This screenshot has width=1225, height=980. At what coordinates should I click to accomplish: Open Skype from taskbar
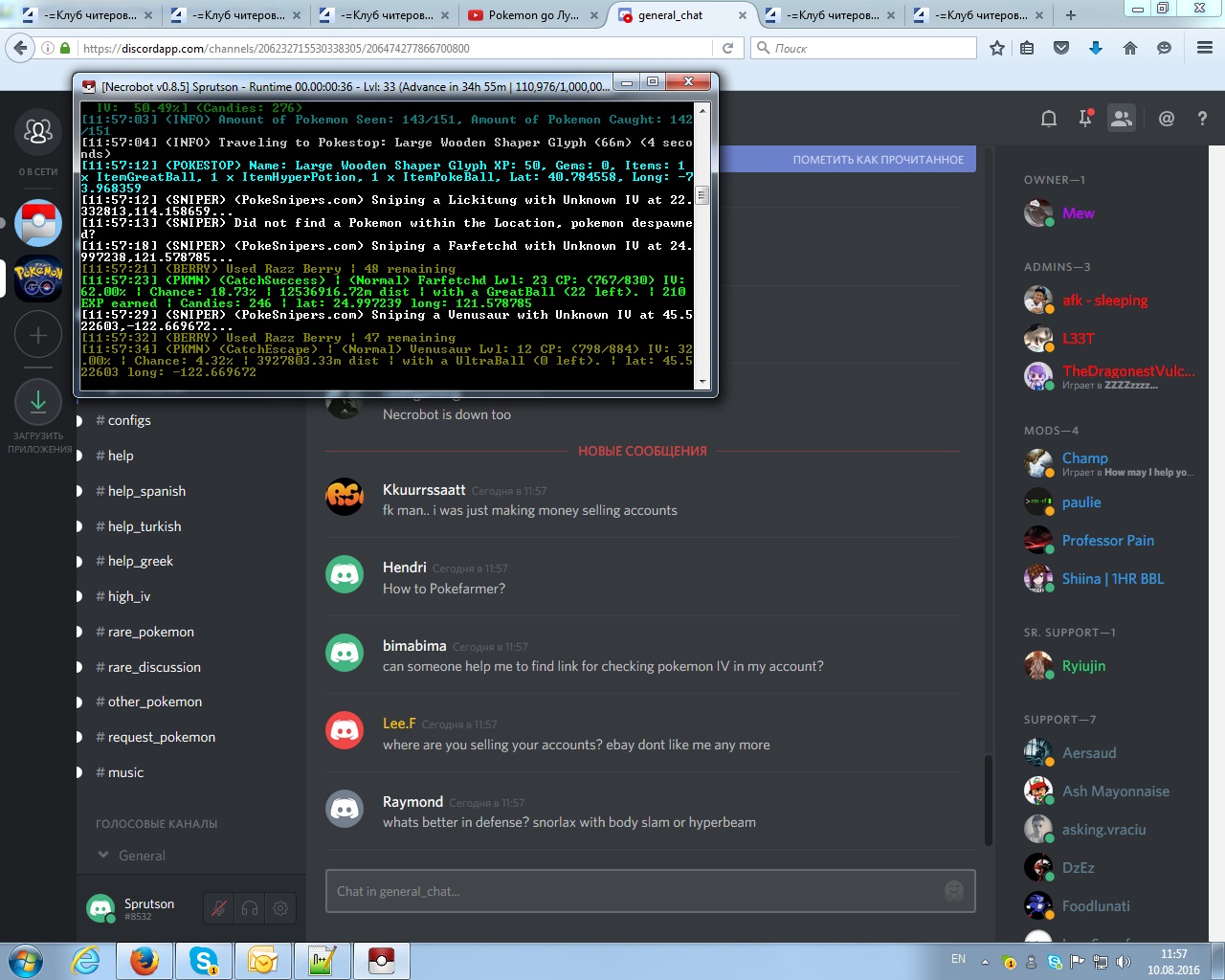204,961
